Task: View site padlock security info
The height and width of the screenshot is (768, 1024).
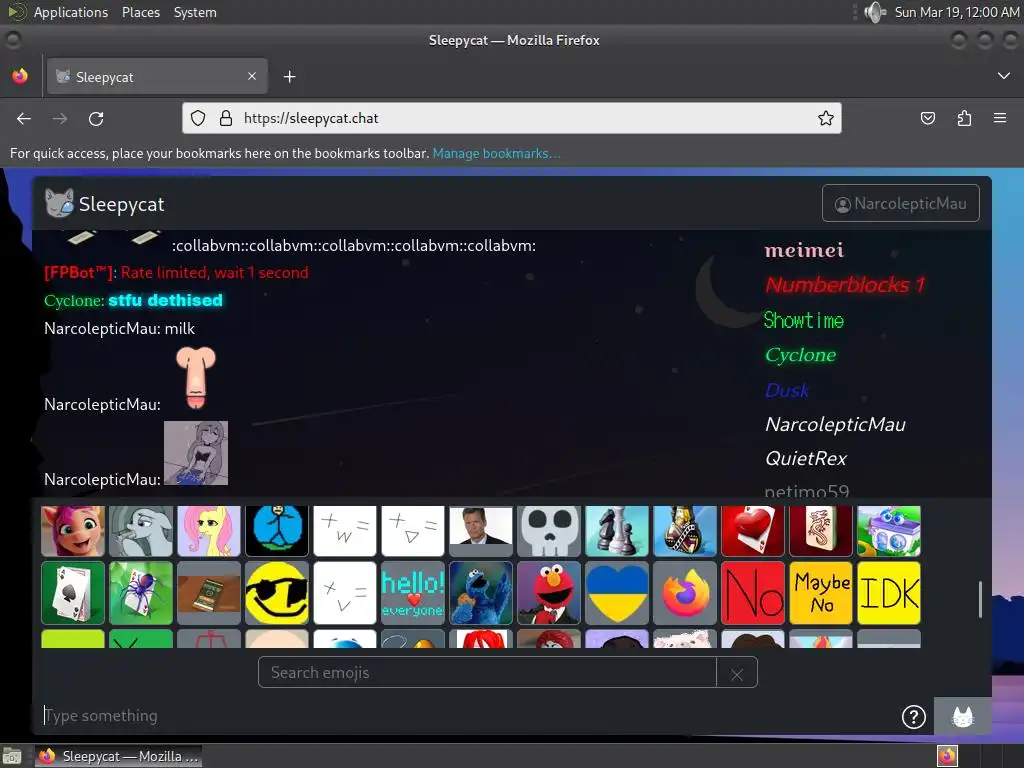Action: click(x=225, y=118)
